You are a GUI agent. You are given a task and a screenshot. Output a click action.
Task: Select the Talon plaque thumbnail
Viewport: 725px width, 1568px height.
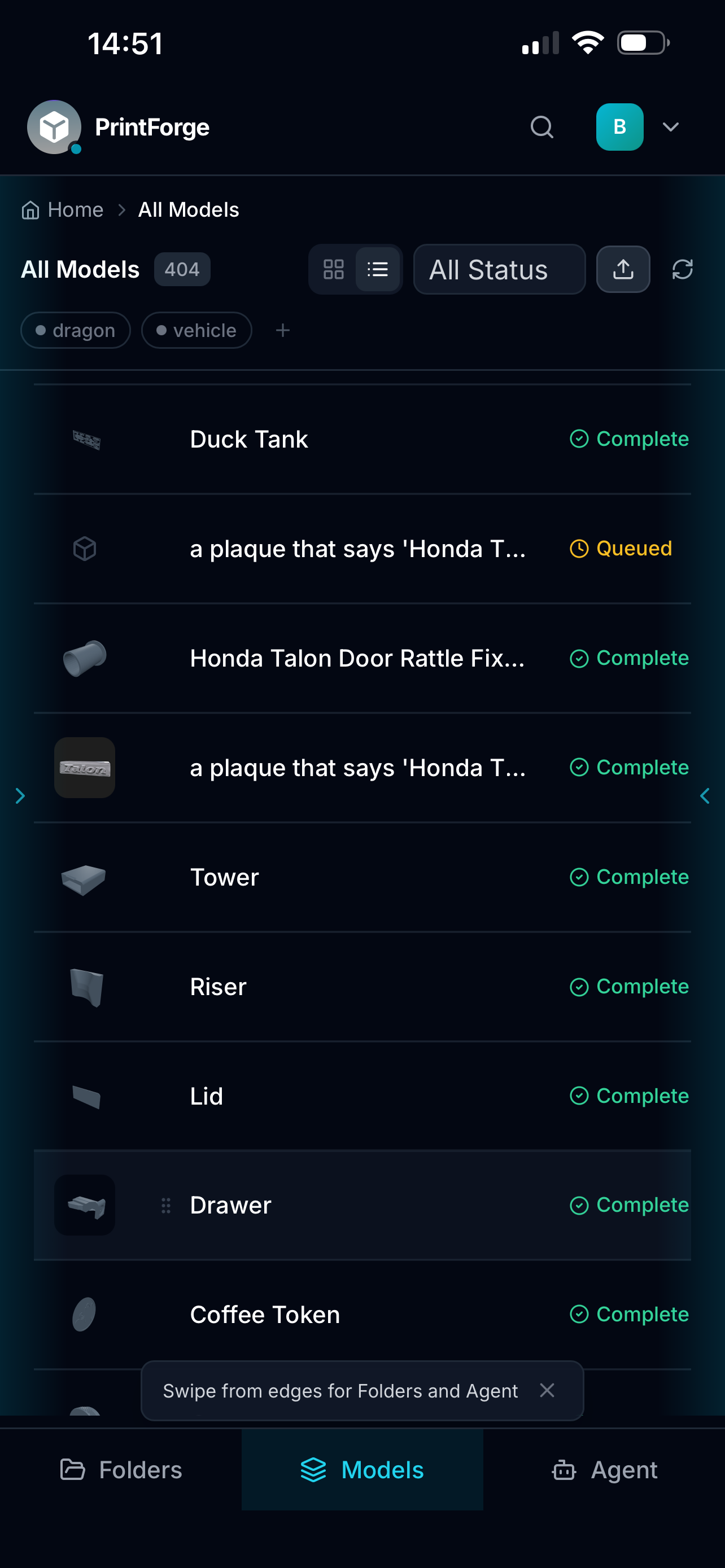click(x=85, y=768)
